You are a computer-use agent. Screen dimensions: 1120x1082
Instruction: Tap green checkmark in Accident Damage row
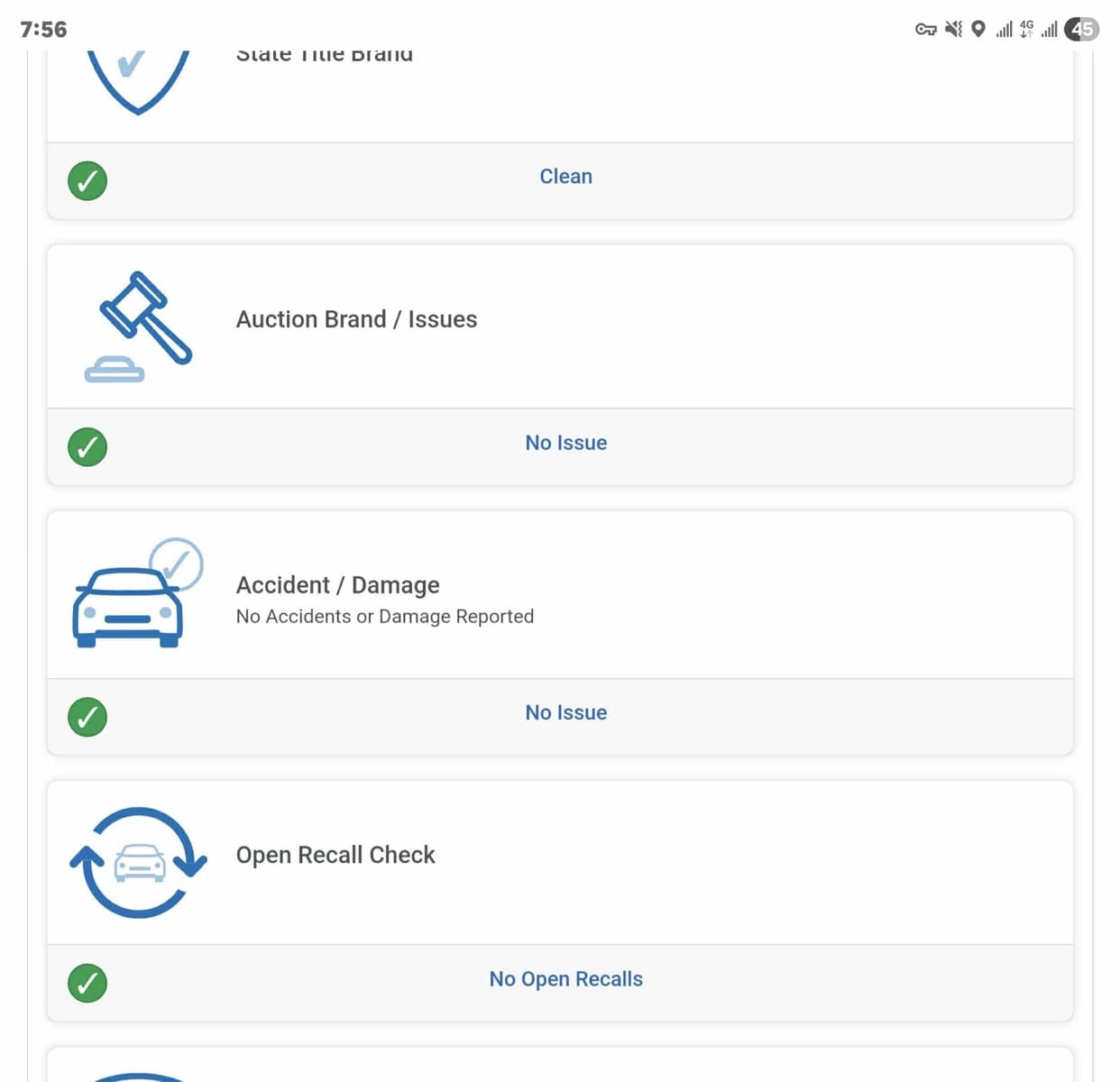click(87, 717)
